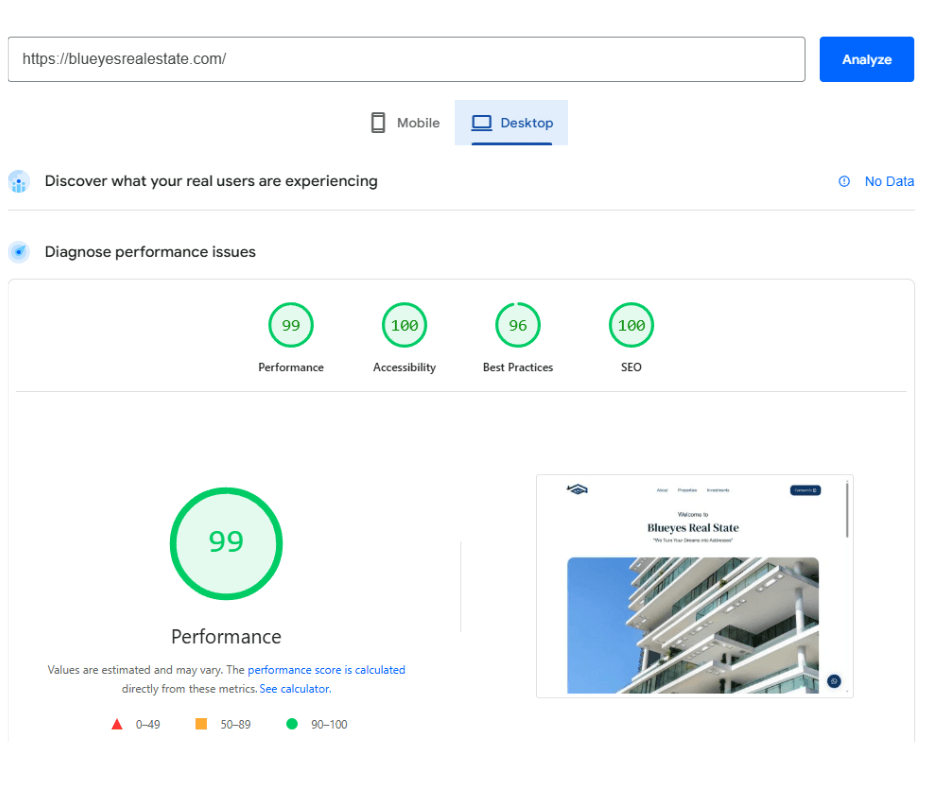
Task: Open the Best Practices score gauge 96
Action: (x=518, y=326)
